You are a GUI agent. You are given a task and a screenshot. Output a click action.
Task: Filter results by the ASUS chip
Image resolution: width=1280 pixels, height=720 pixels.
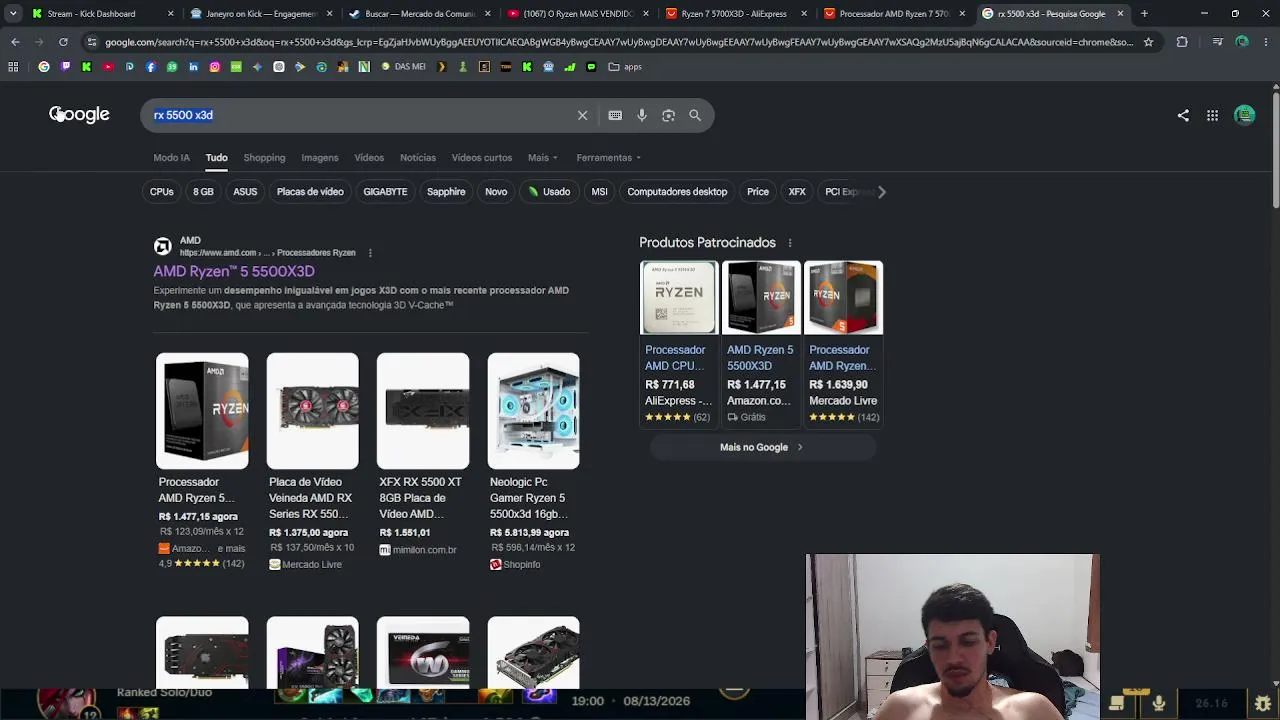245,192
